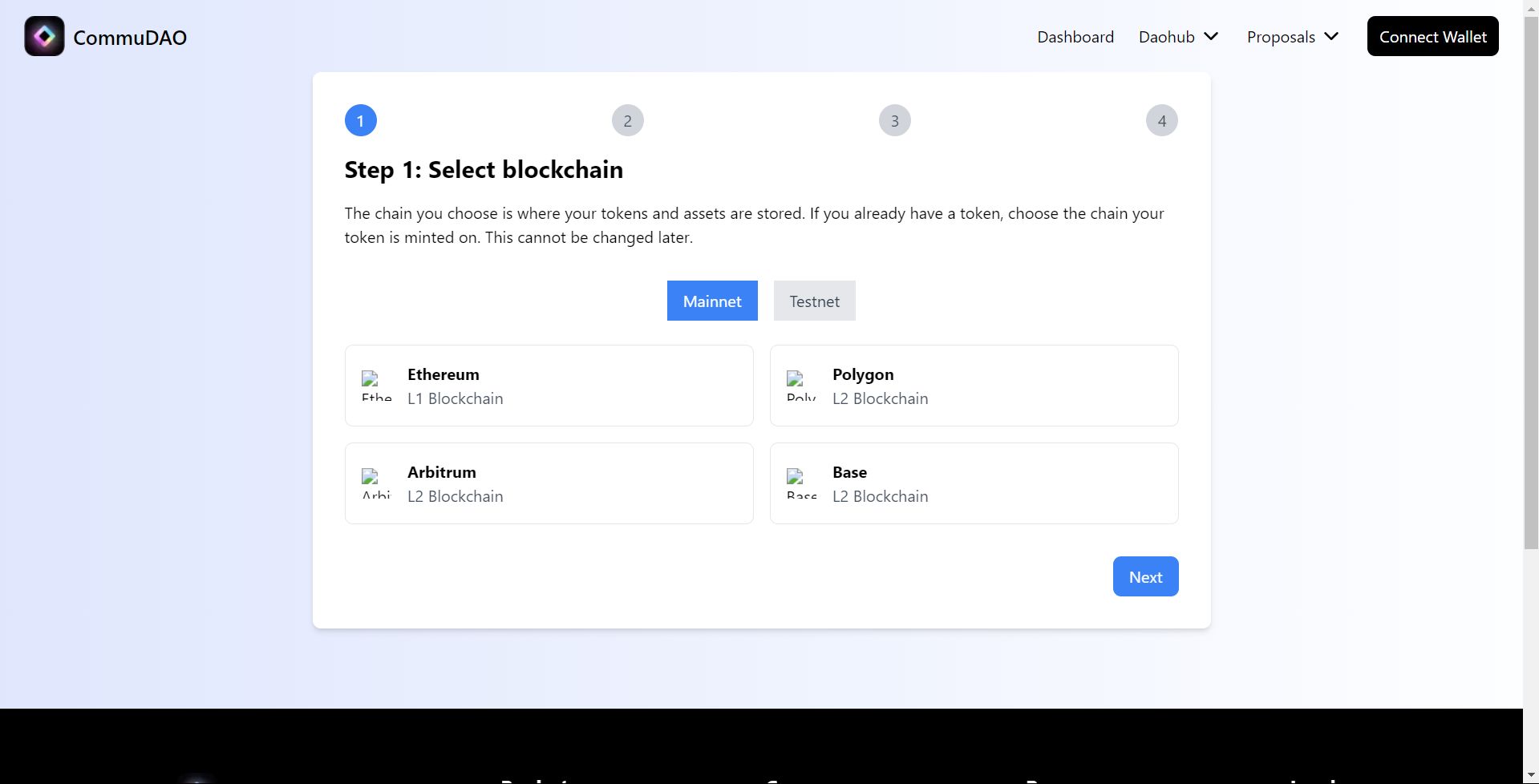The image size is (1539, 784).
Task: Choose the Arbitrum L2 Blockchain card
Action: pyautogui.click(x=549, y=483)
